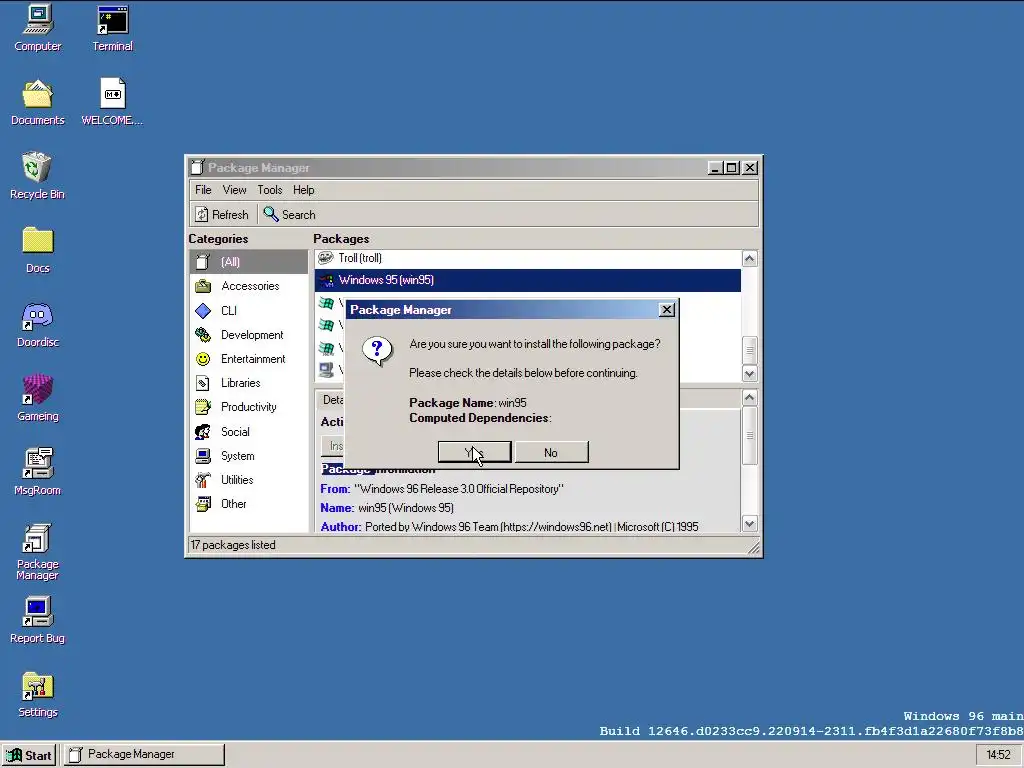
Task: Click down arrow of details pane scrollbar
Action: (749, 523)
